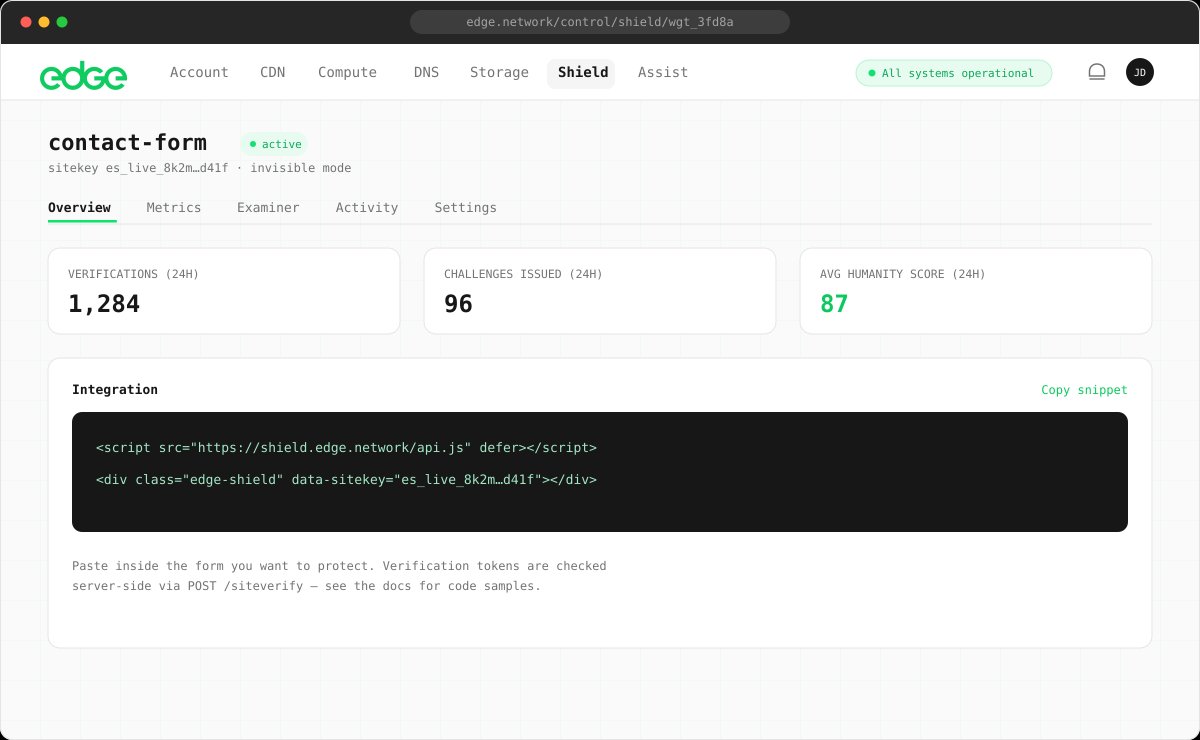Click the edge logo
The image size is (1200, 740).
[83, 74]
